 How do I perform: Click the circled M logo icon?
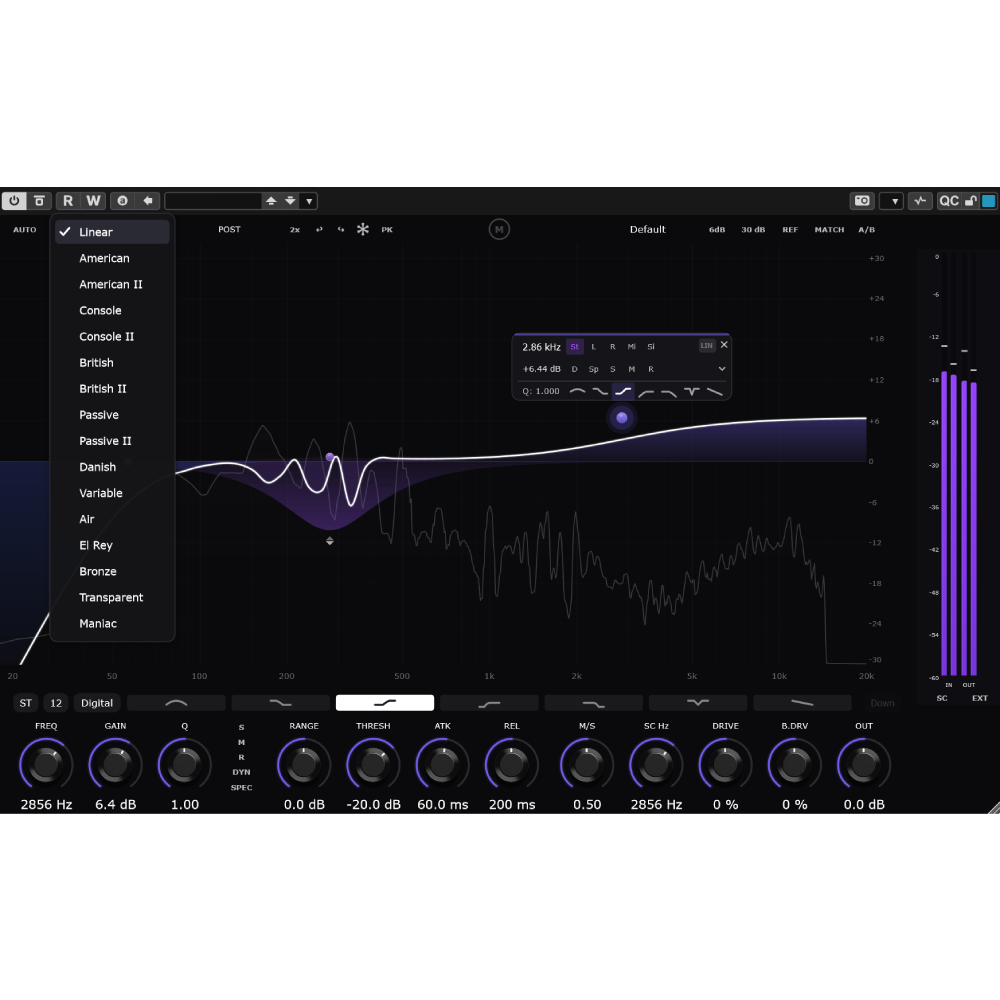tap(499, 230)
